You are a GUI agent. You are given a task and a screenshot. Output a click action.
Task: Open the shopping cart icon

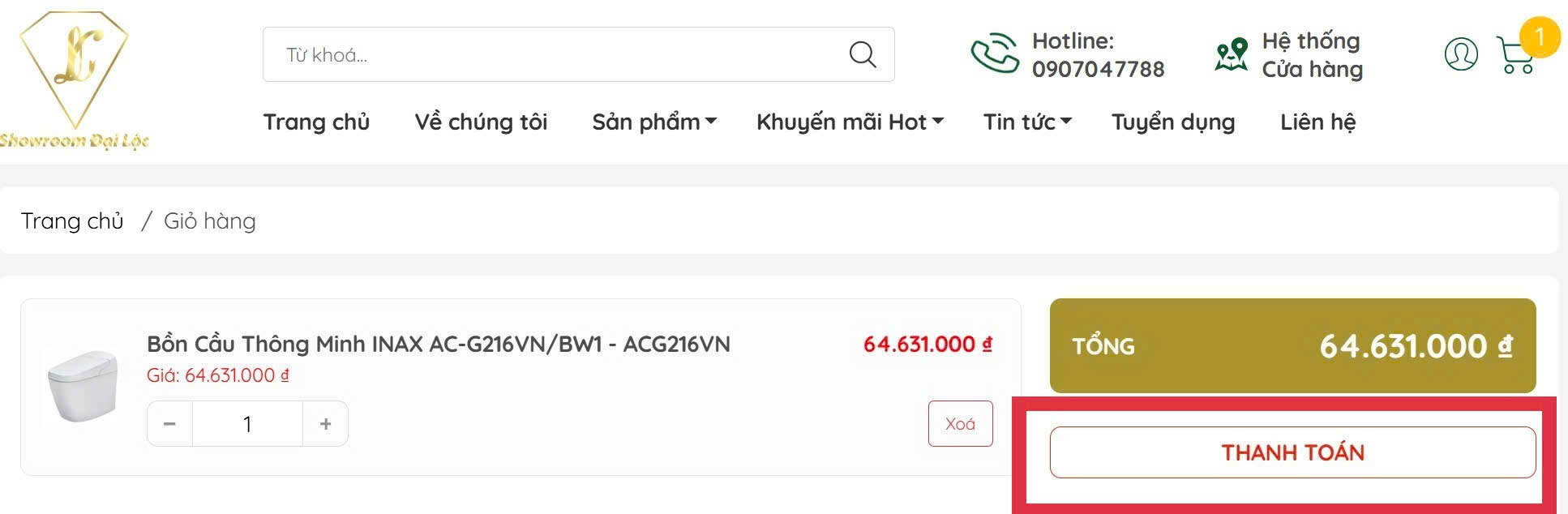click(x=1514, y=55)
